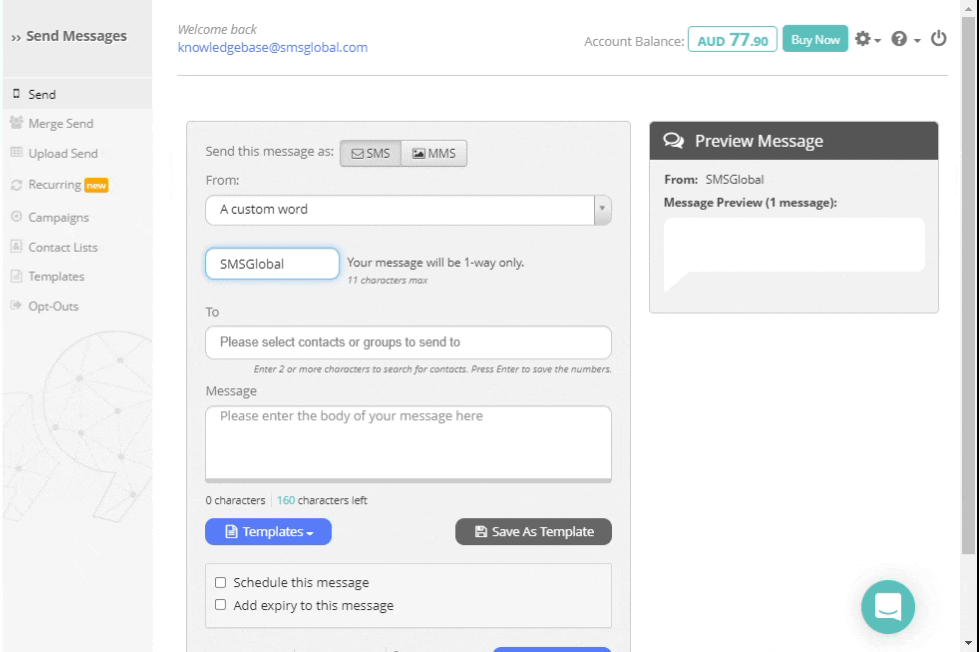This screenshot has width=979, height=652.
Task: Click the power logout icon
Action: 938,39
